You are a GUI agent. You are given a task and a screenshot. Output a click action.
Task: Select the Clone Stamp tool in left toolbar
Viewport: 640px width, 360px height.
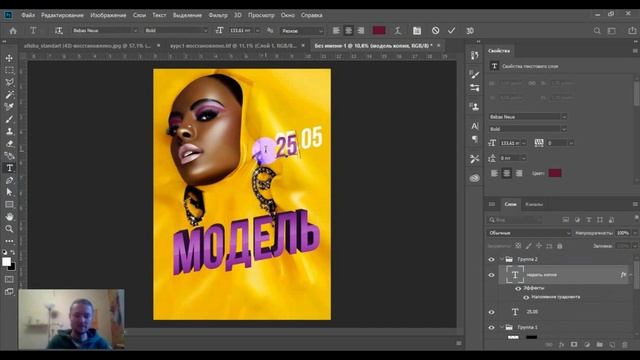[9, 131]
